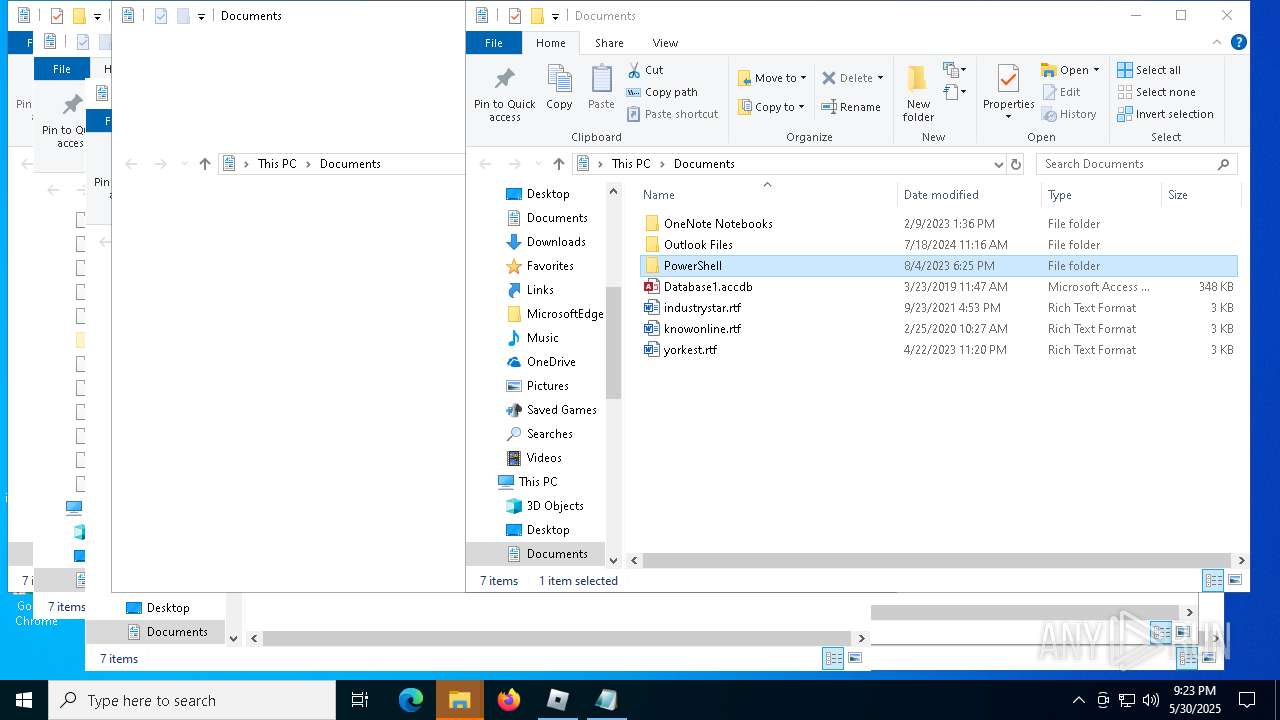Screen dimensions: 1280x720
Task: Open Saved Games in the navigation pane
Action: [561, 410]
